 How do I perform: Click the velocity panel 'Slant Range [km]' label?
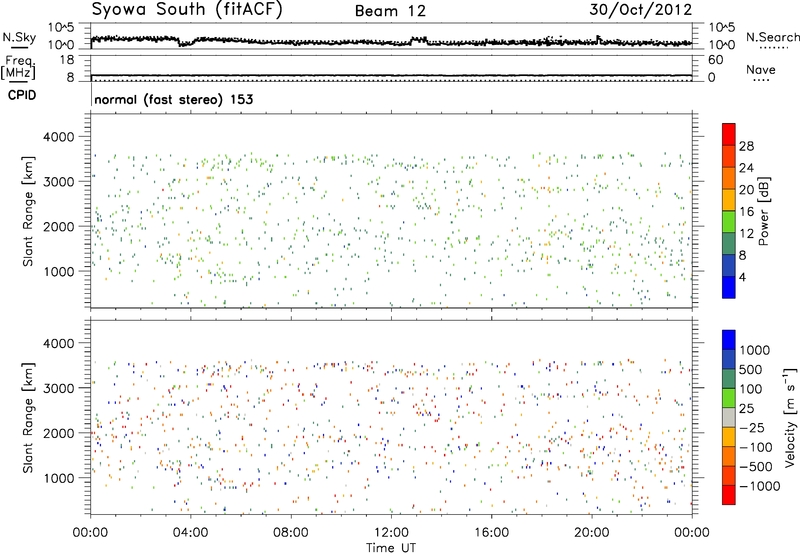[28, 417]
